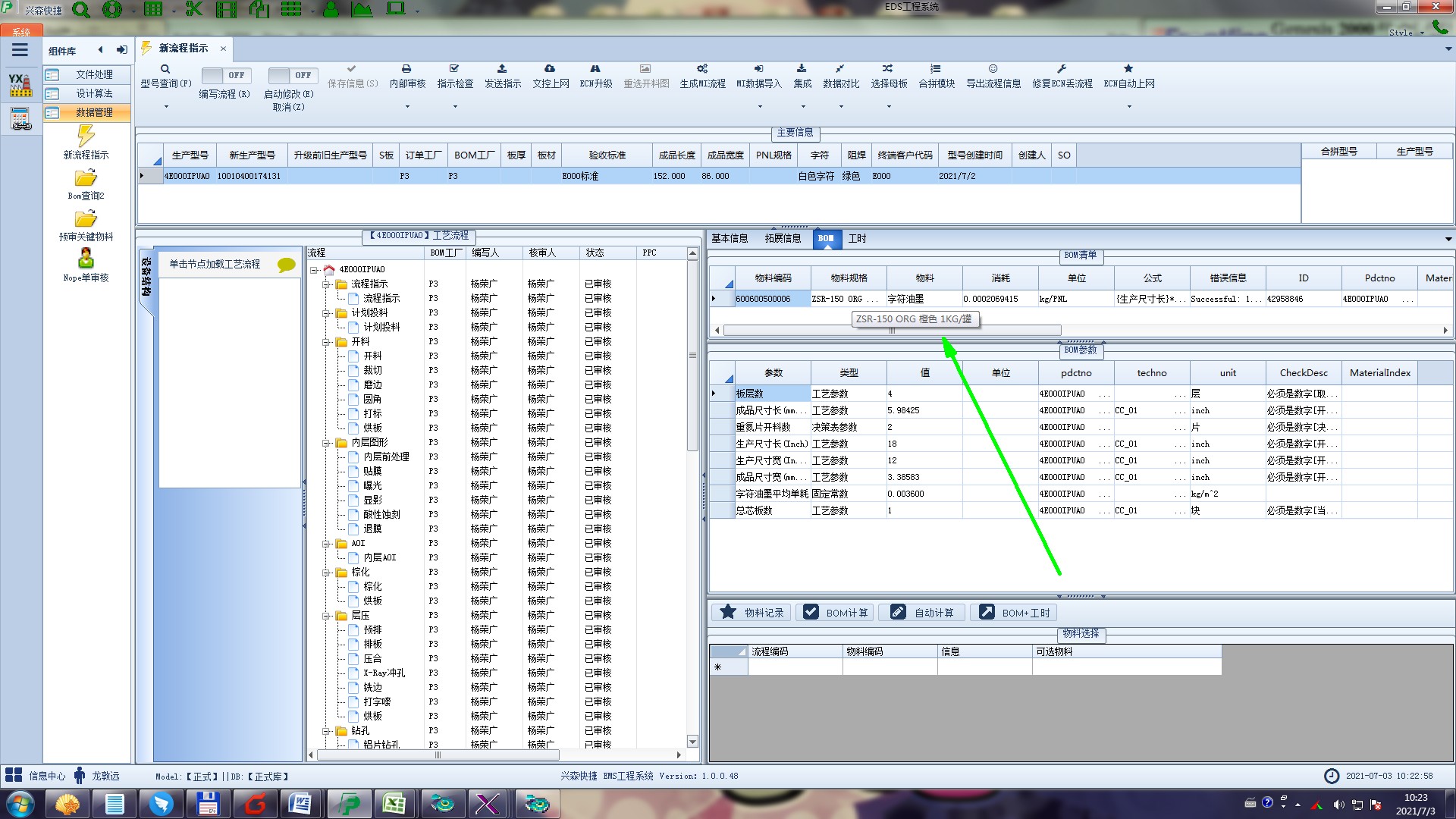
Task: Click the 型号查询 search icon
Action: point(165,69)
